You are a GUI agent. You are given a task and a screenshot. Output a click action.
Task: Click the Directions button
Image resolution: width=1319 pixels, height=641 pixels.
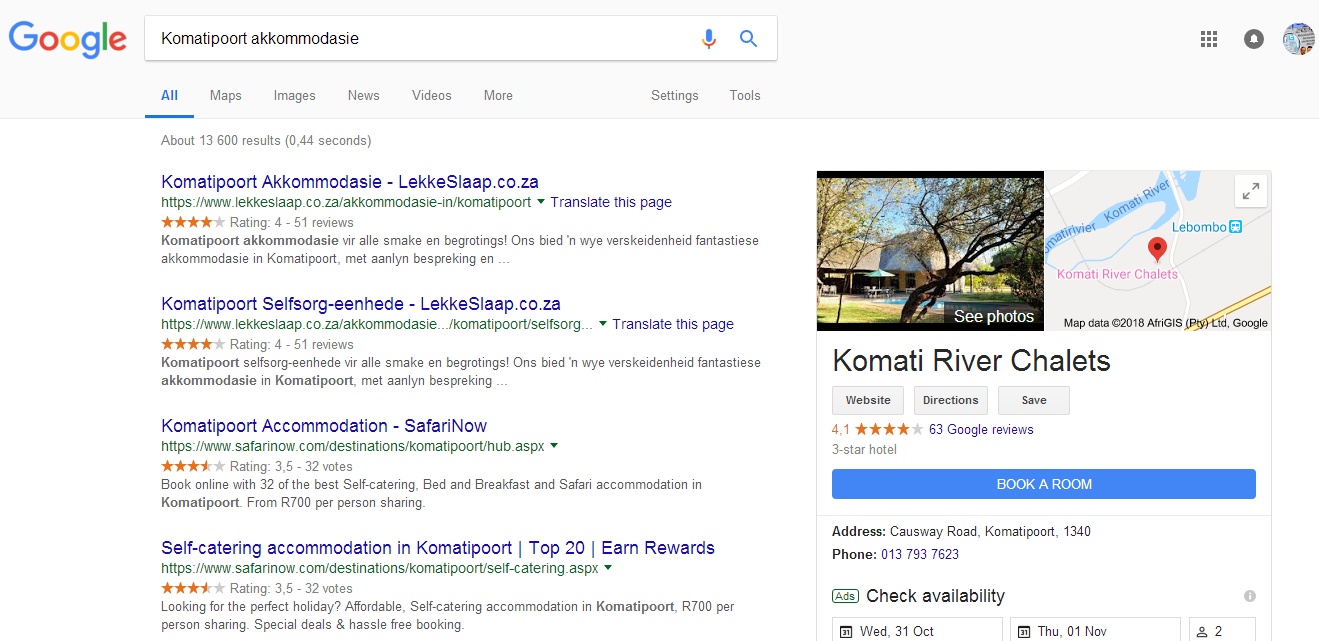(x=951, y=400)
